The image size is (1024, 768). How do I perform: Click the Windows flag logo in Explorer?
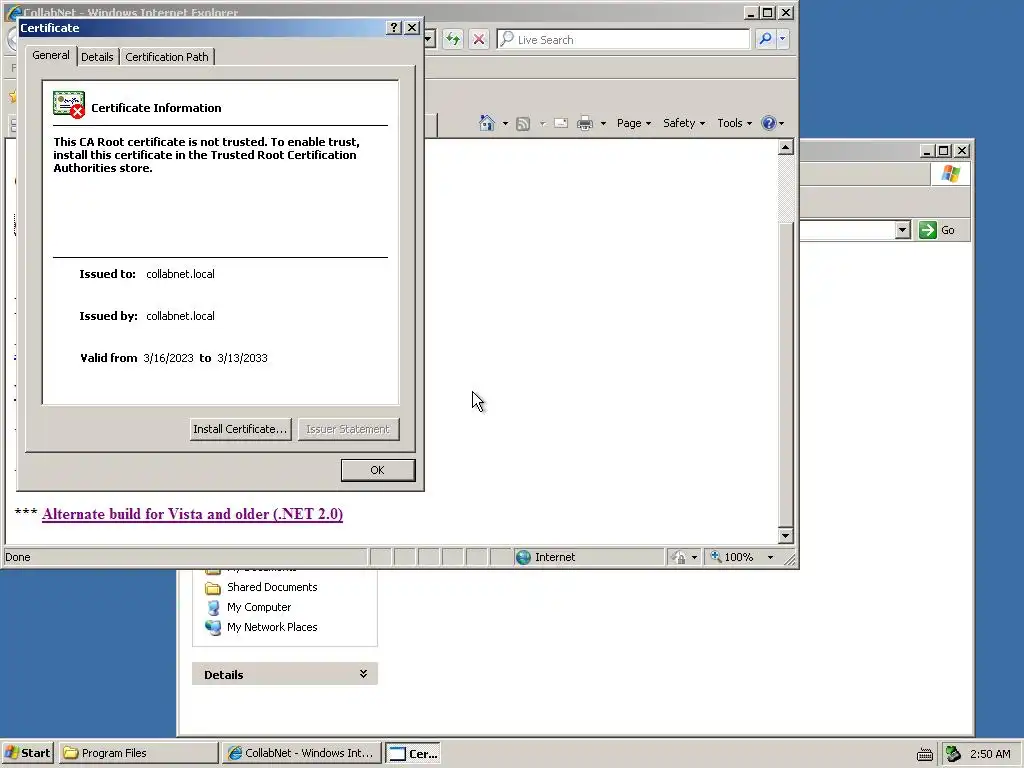[x=950, y=174]
